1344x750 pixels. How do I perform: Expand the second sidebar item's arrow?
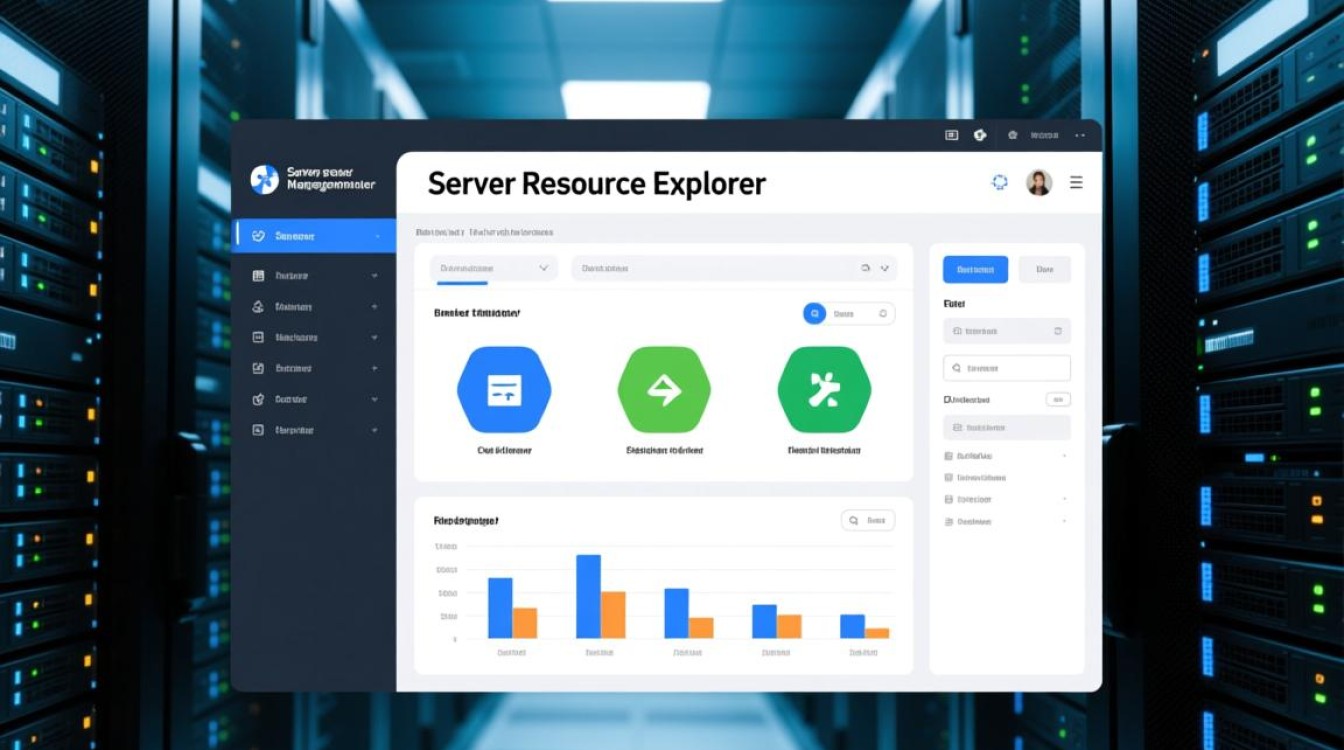pos(374,275)
